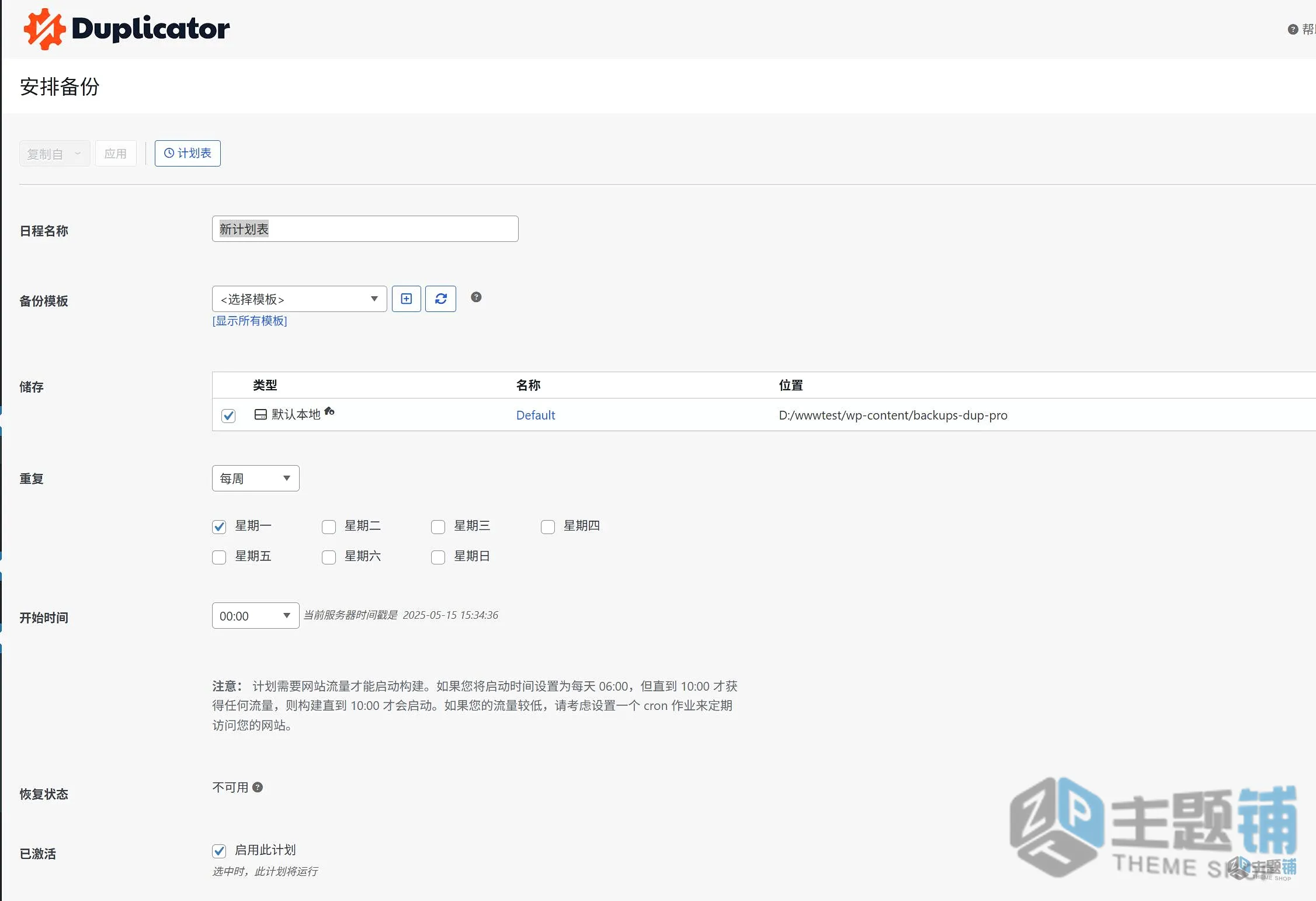The width and height of the screenshot is (1316, 901).
Task: Check the 星期二 box
Action: 329,526
